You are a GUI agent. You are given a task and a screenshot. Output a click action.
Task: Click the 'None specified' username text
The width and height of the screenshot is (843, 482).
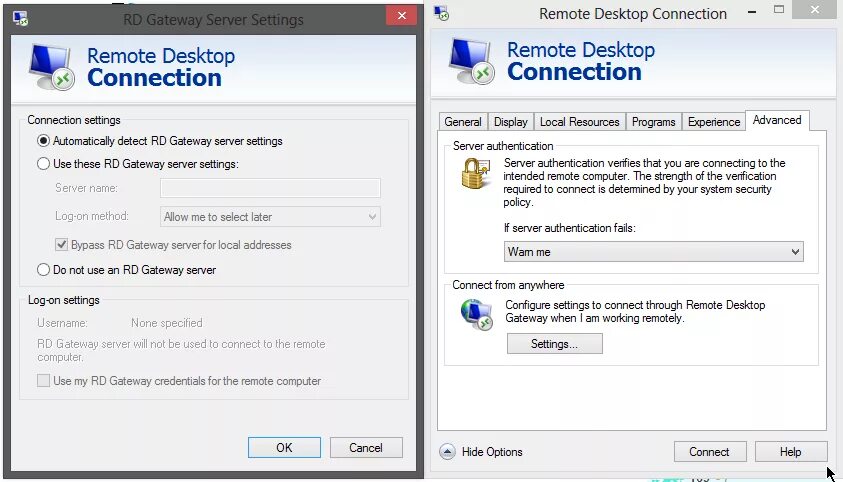click(x=167, y=323)
